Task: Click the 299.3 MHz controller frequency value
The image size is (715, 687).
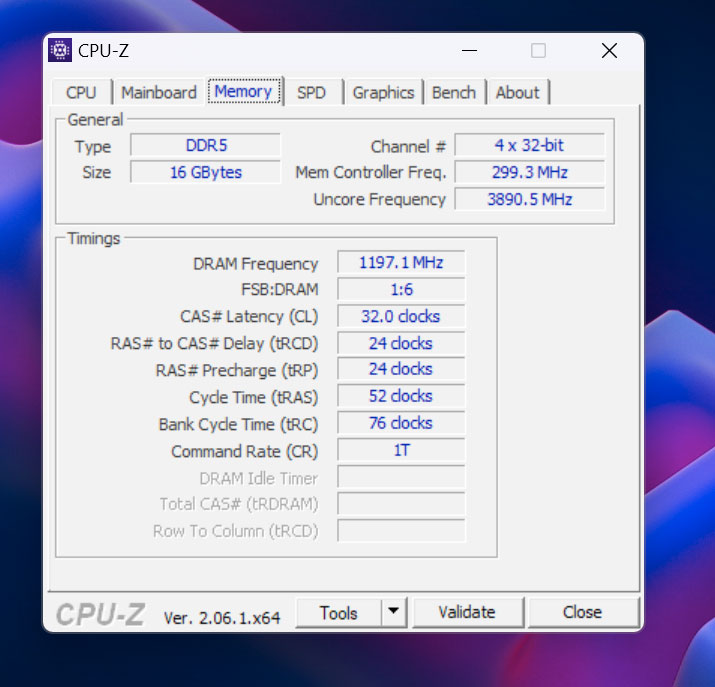Action: (x=529, y=172)
